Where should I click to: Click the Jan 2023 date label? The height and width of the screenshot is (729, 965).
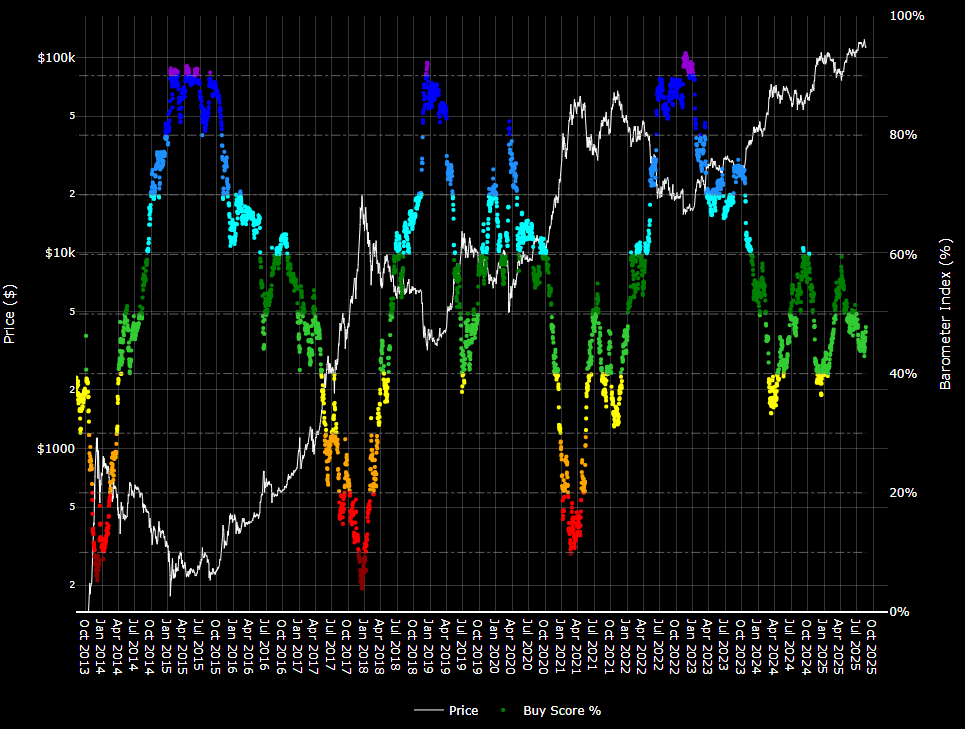691,647
